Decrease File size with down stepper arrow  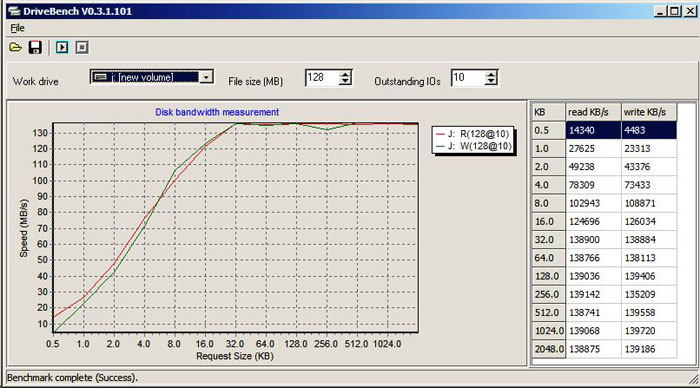pyautogui.click(x=345, y=81)
